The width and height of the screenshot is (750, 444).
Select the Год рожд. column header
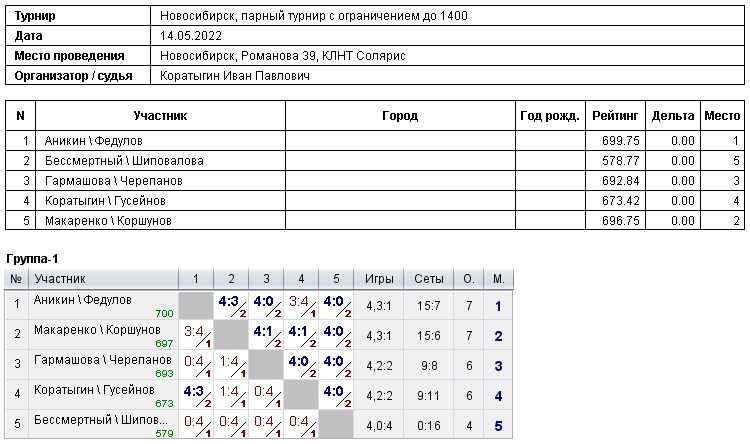[x=550, y=116]
